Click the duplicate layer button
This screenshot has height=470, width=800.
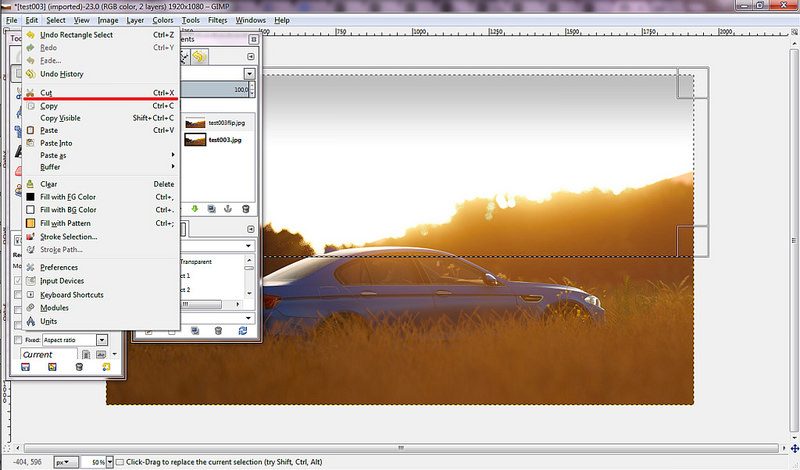pyautogui.click(x=211, y=209)
